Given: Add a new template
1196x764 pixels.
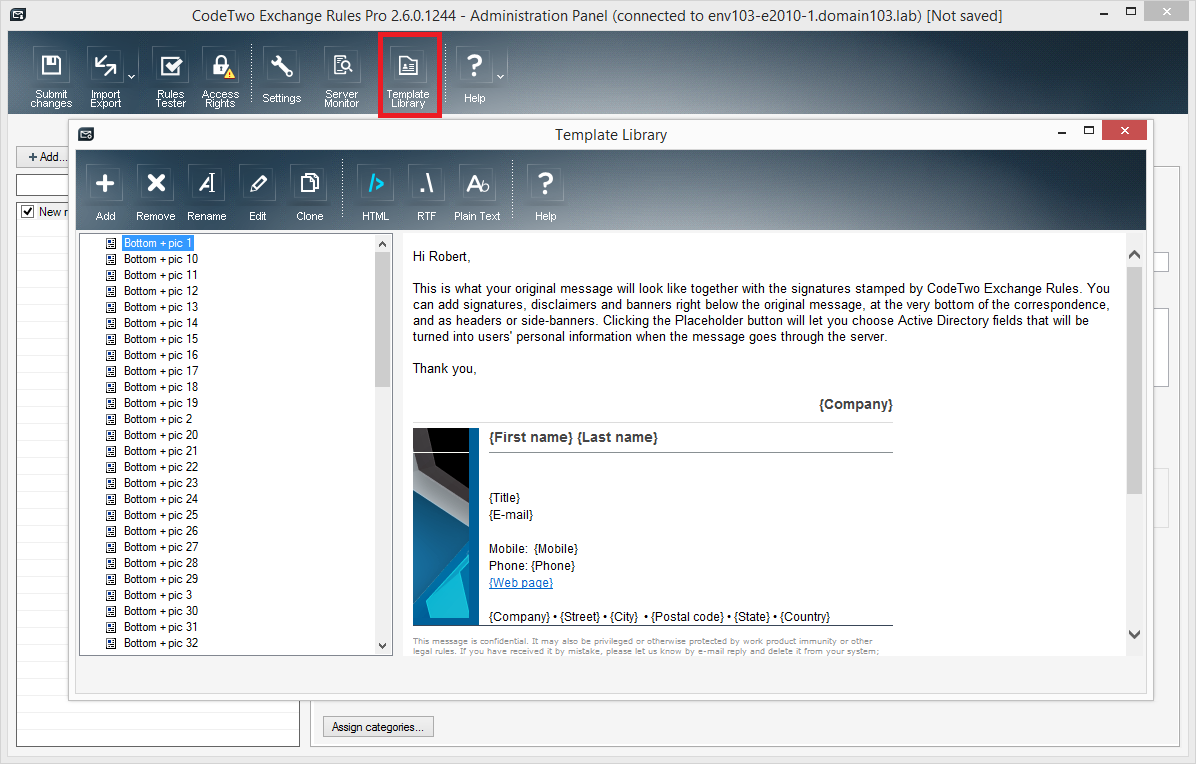Looking at the screenshot, I should coord(105,194).
